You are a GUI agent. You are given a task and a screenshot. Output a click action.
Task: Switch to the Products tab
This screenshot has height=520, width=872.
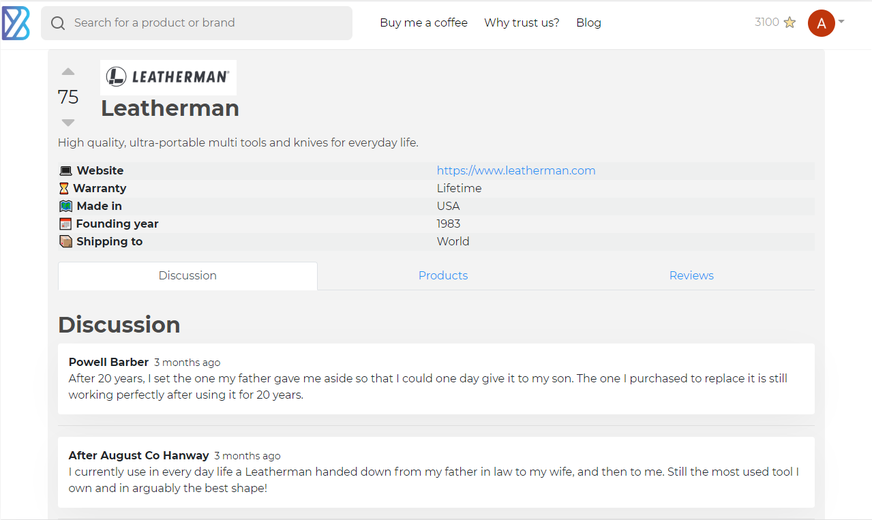pyautogui.click(x=443, y=276)
